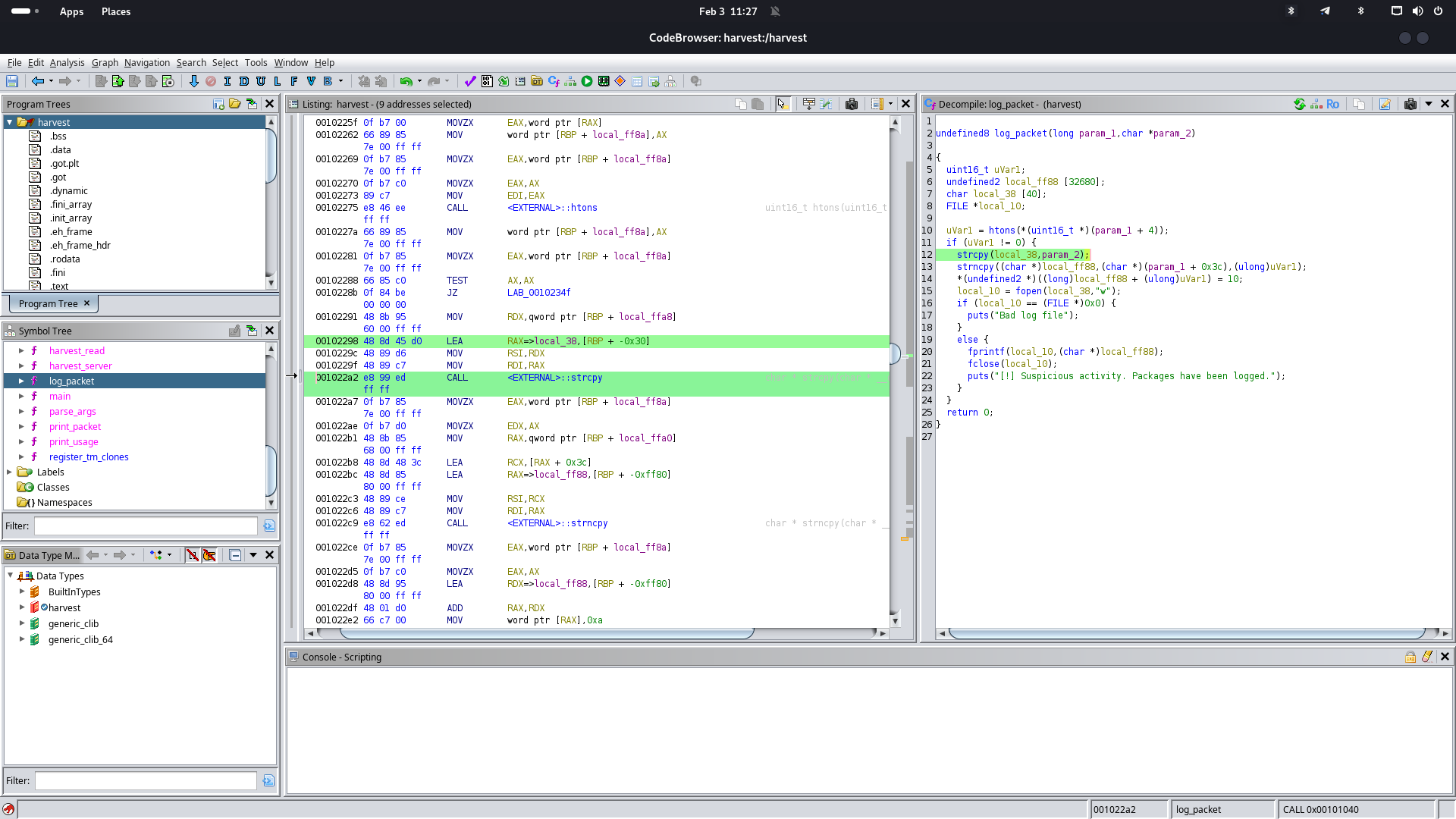Toggle 'V' non-function navigation type
1456x819 pixels.
pos(311,81)
